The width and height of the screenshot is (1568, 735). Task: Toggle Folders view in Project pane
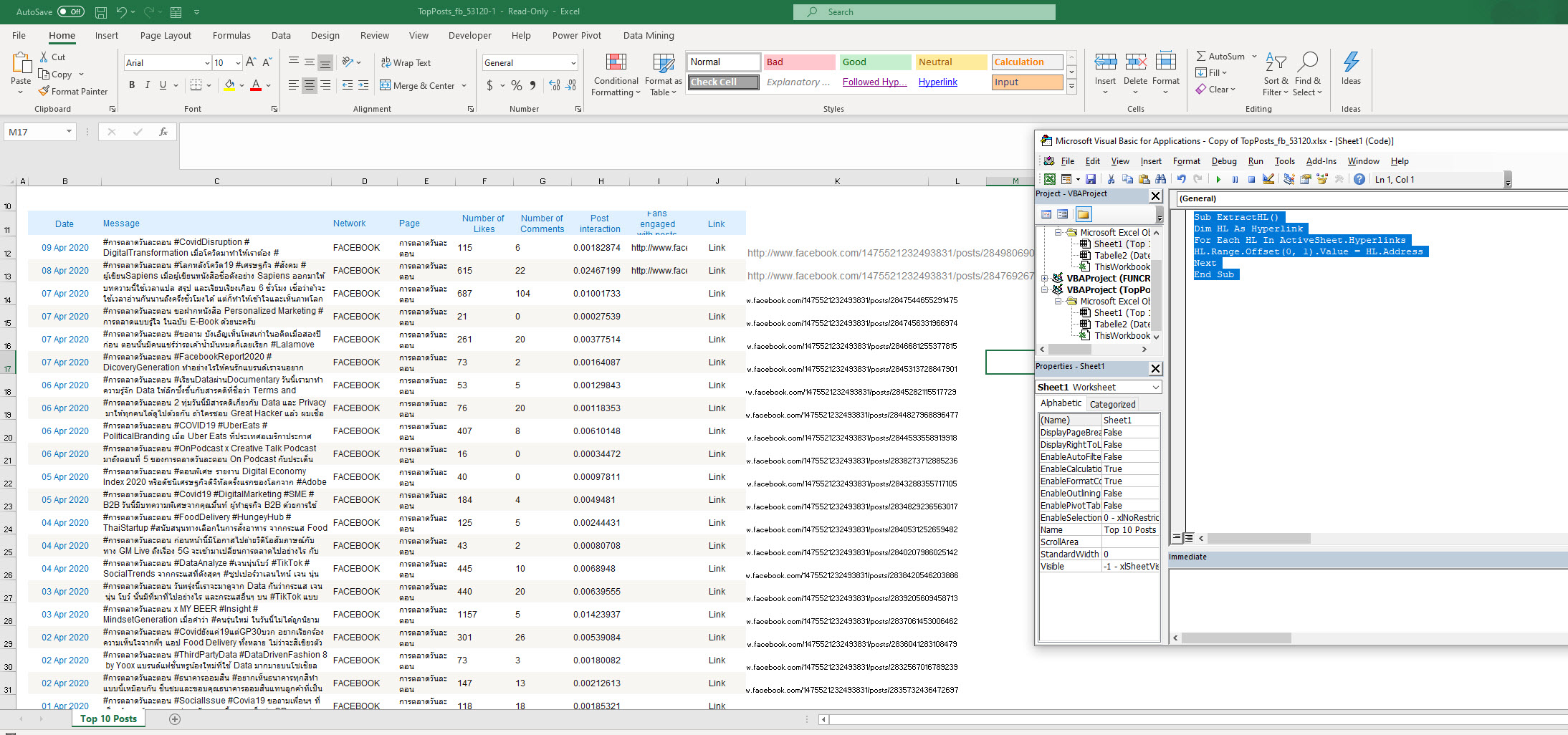(1083, 214)
